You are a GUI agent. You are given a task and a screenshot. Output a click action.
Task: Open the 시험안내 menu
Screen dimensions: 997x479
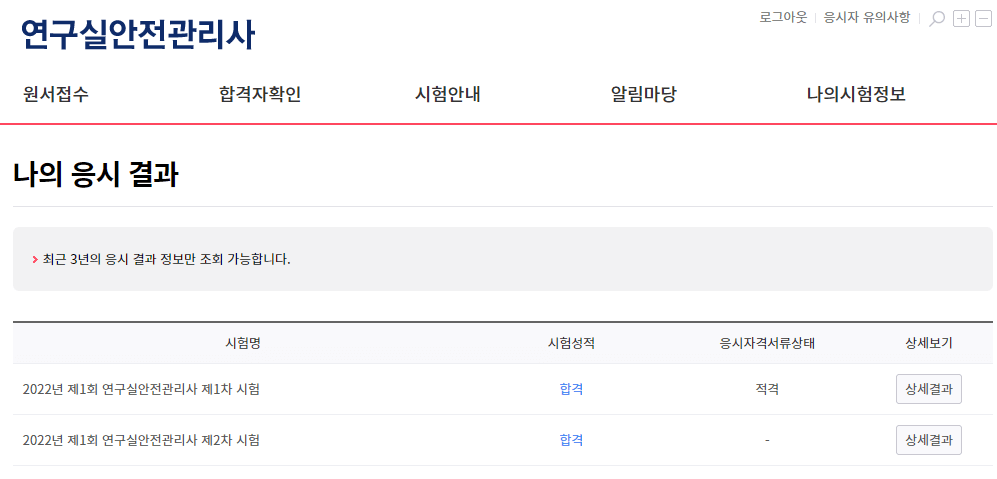[x=448, y=94]
